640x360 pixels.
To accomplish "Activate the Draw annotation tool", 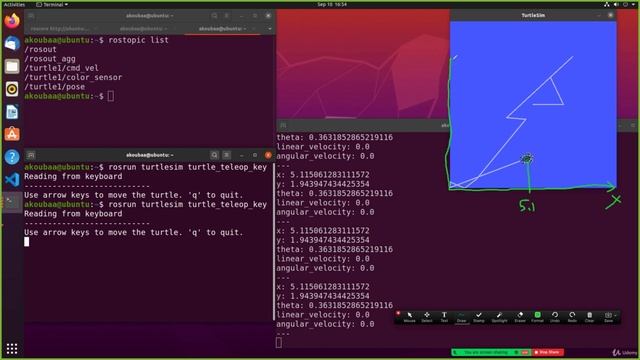I will [461, 317].
